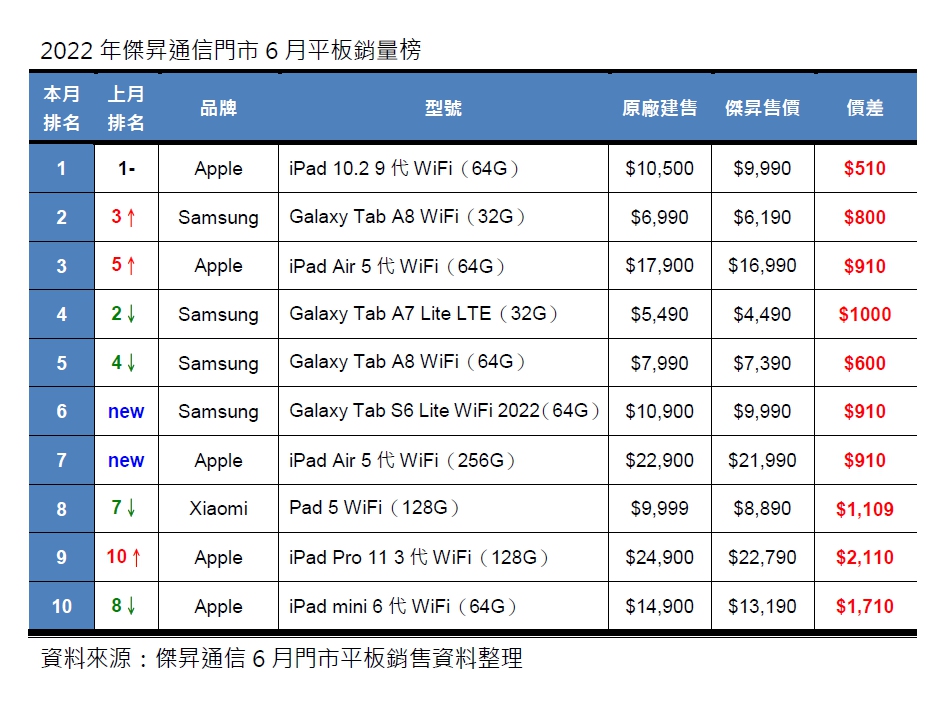Select 'Pad 5 WiFi (128G)' cell
Viewport: 940px width, 704px height.
(443, 509)
